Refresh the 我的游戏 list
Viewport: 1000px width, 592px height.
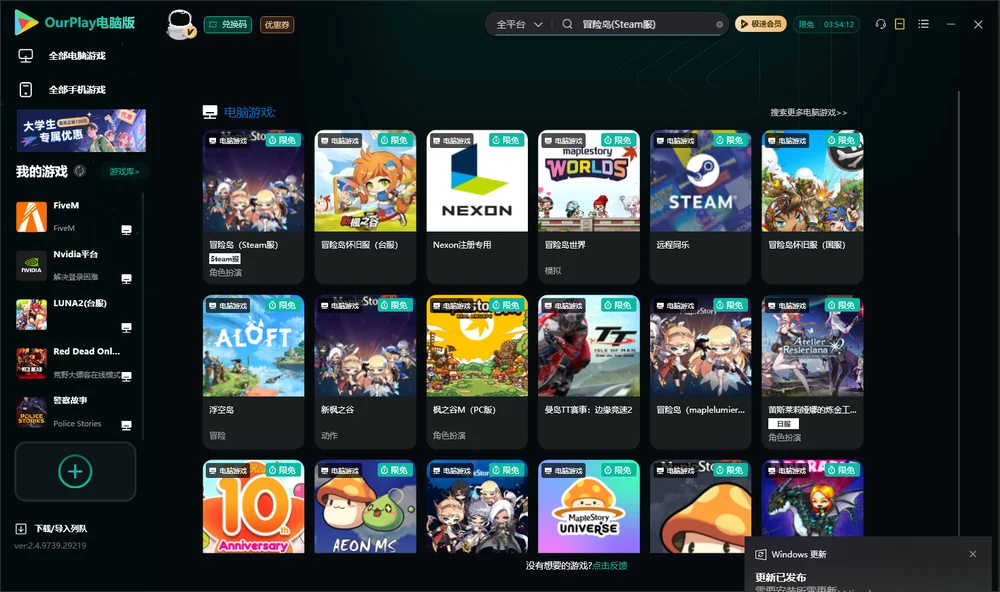click(x=80, y=171)
